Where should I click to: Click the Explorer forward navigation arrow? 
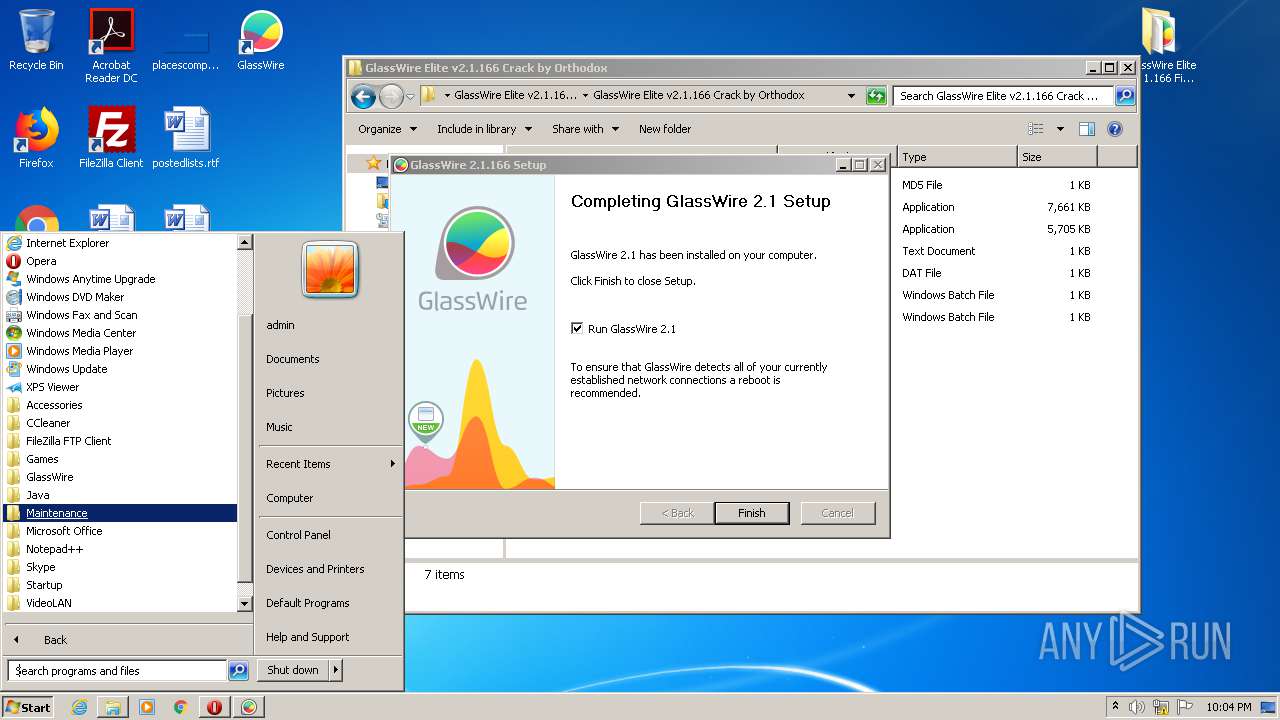point(391,96)
